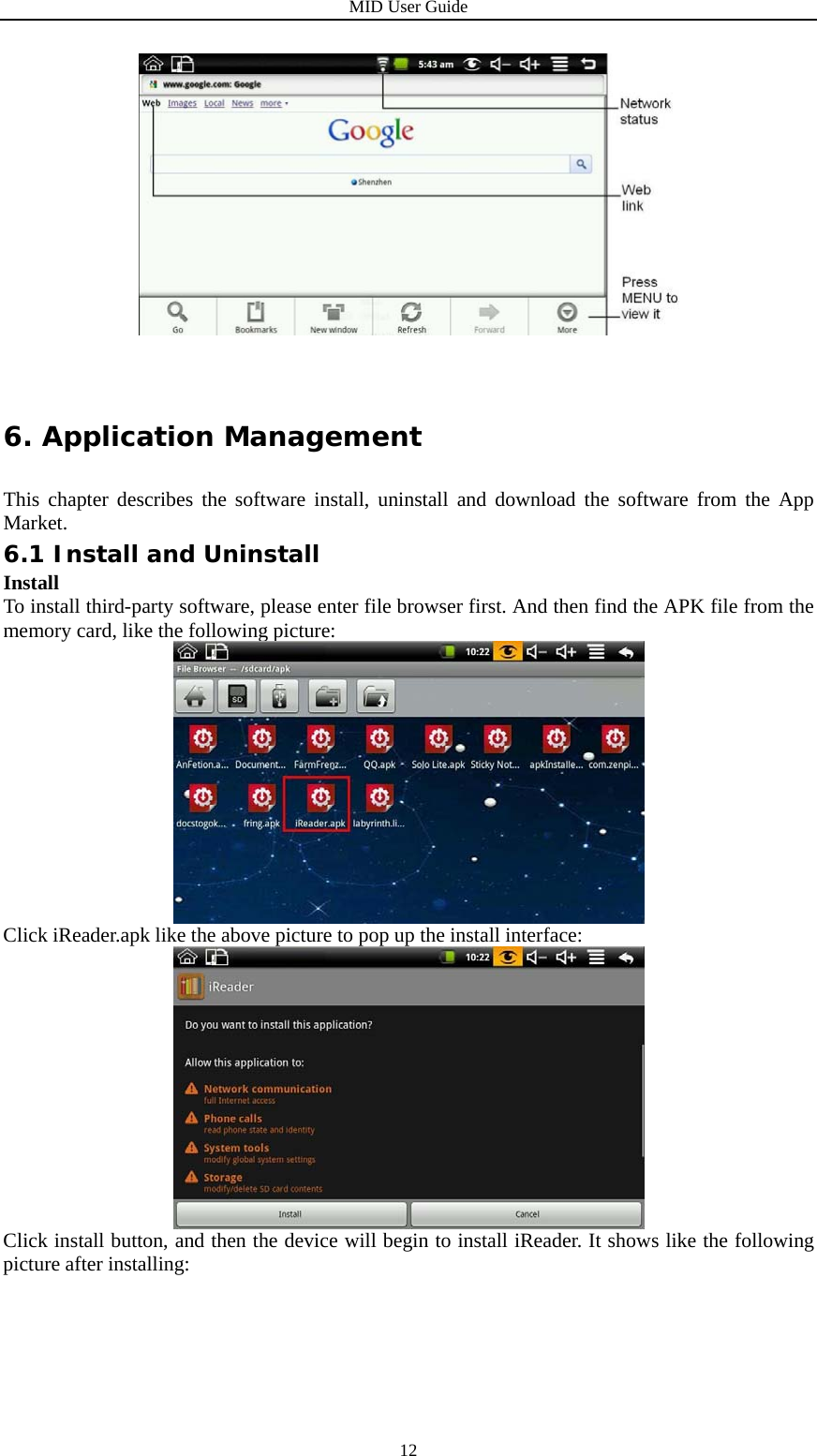Tap highlighted eye icon in File Browser status bar

coord(508,651)
